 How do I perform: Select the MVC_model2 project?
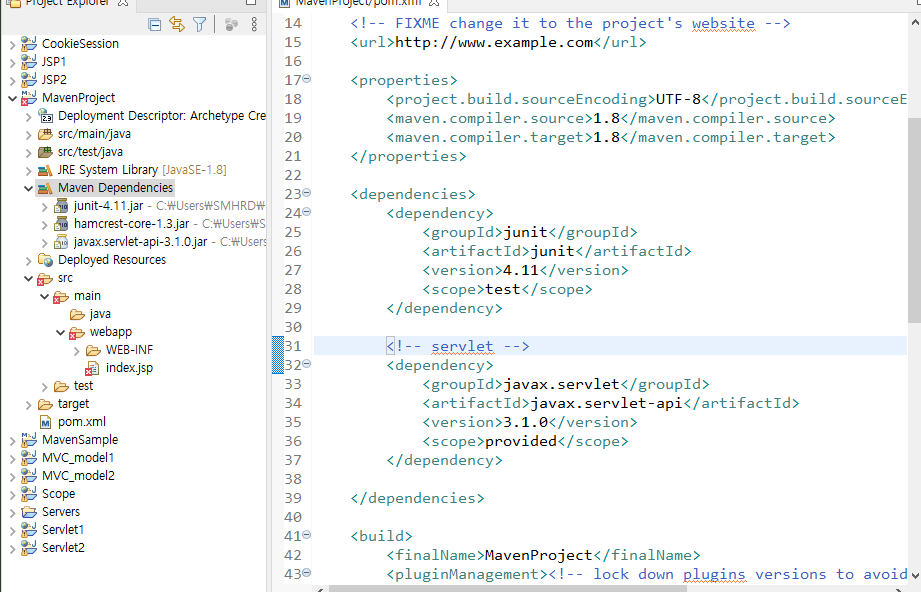click(78, 476)
